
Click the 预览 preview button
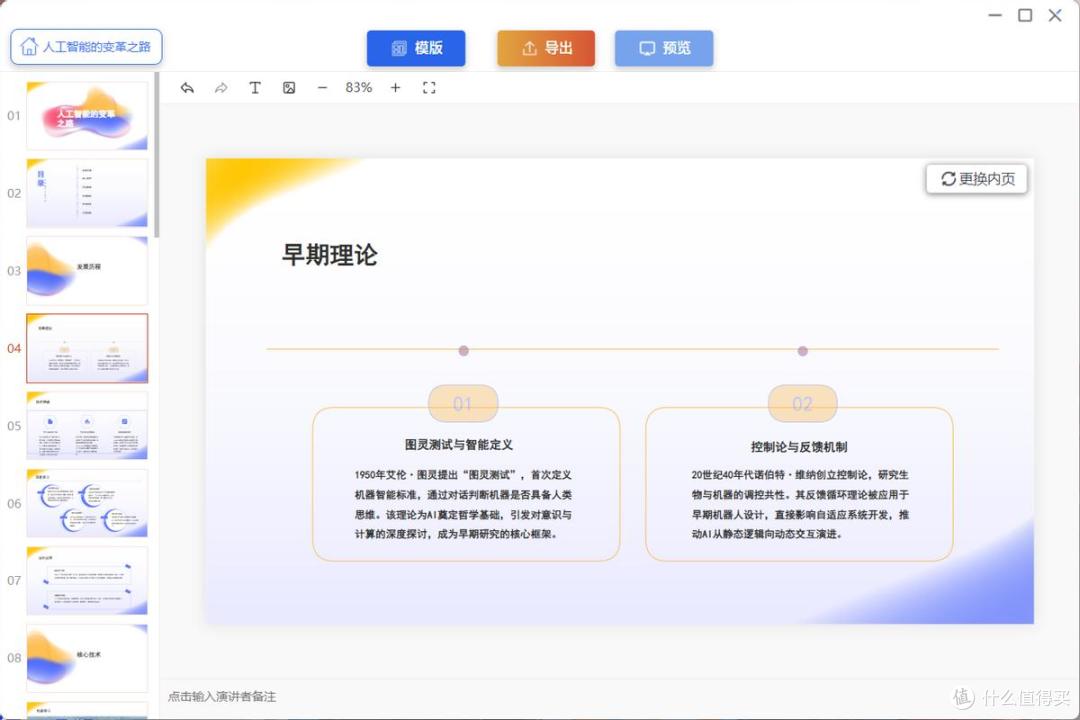(664, 48)
